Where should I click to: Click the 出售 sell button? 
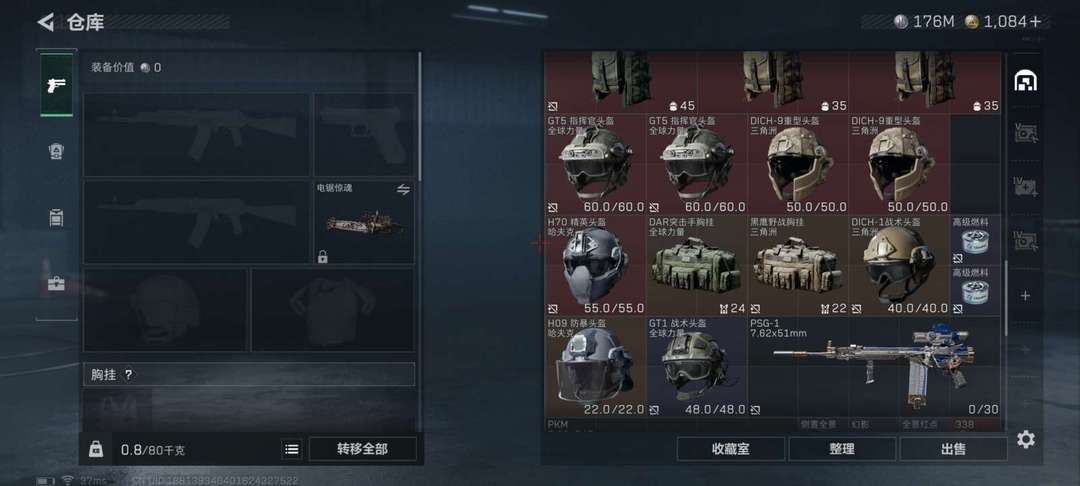(x=953, y=449)
